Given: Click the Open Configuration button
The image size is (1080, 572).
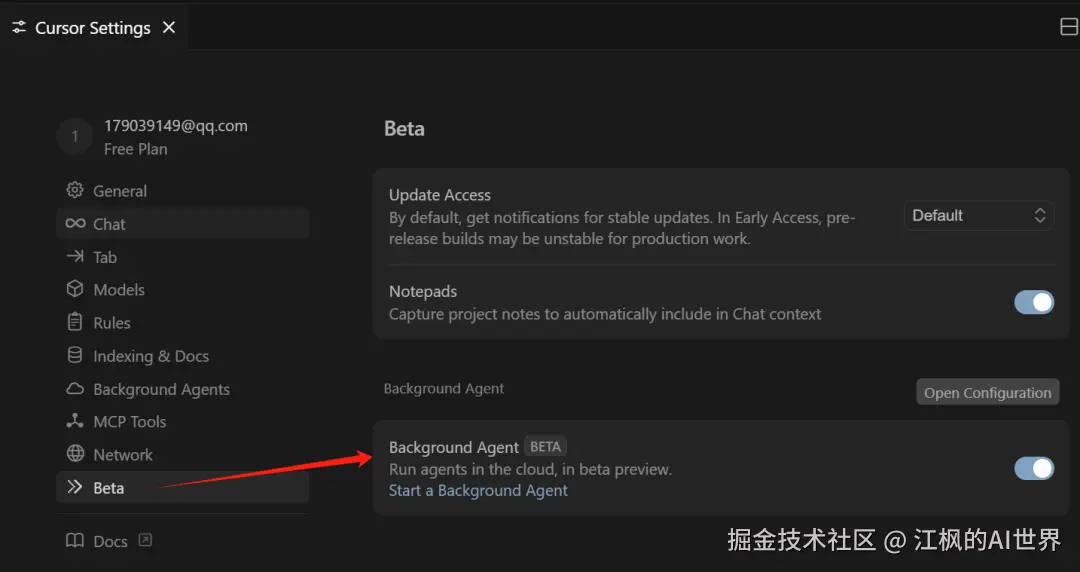Looking at the screenshot, I should (x=987, y=392).
